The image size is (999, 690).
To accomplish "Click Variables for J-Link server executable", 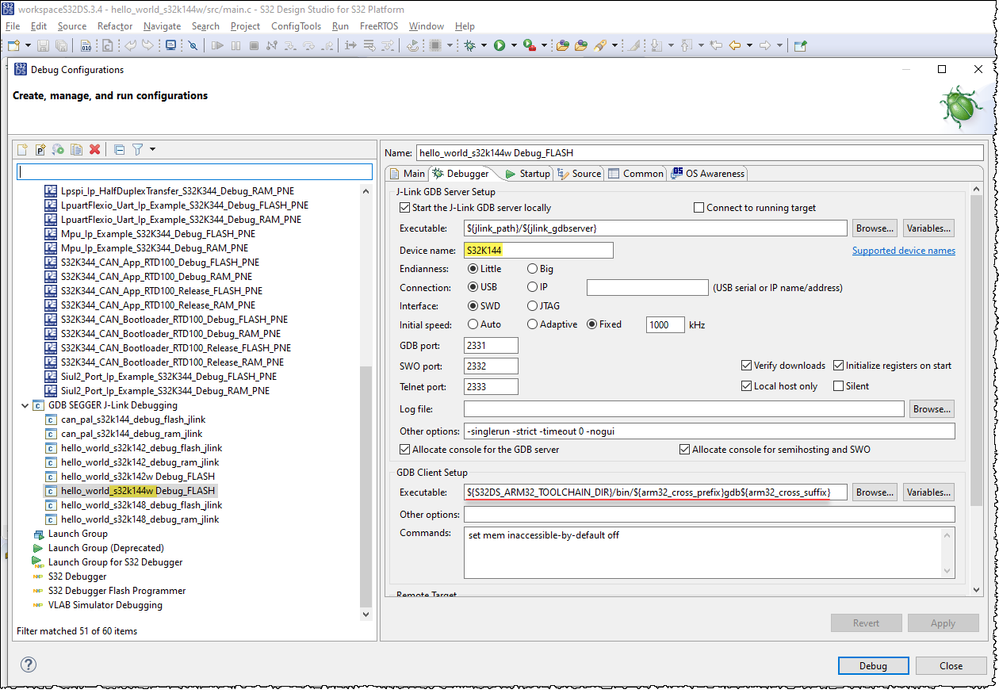I will pos(928,228).
